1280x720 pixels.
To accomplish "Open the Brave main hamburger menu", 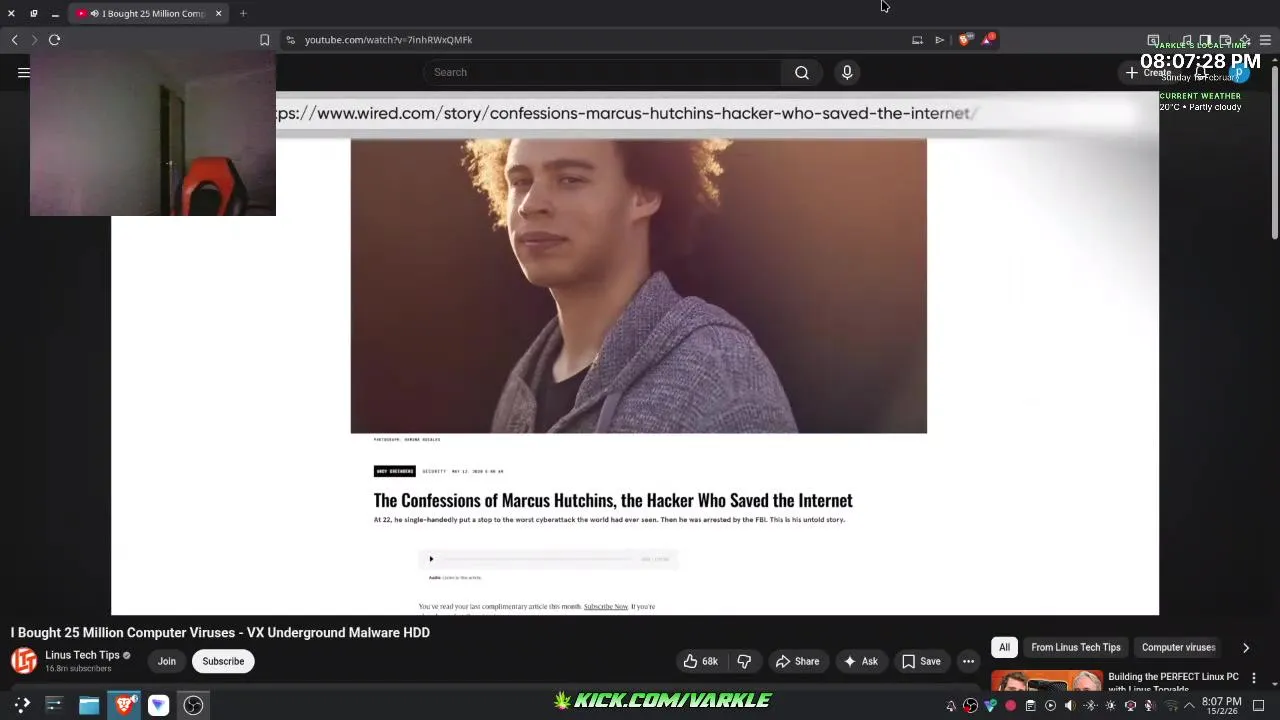I will [x=1265, y=40].
